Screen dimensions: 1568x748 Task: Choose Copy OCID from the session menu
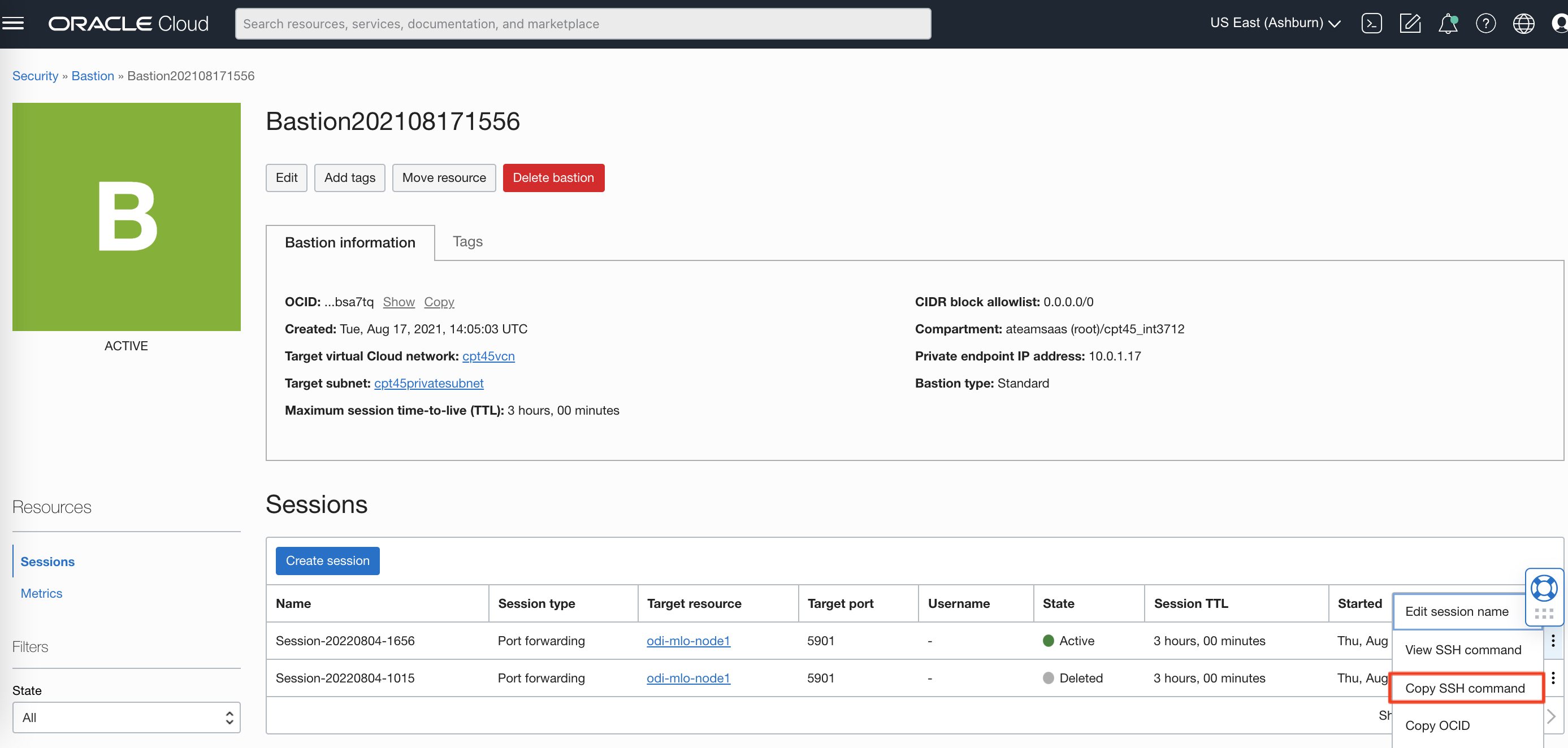coord(1438,725)
